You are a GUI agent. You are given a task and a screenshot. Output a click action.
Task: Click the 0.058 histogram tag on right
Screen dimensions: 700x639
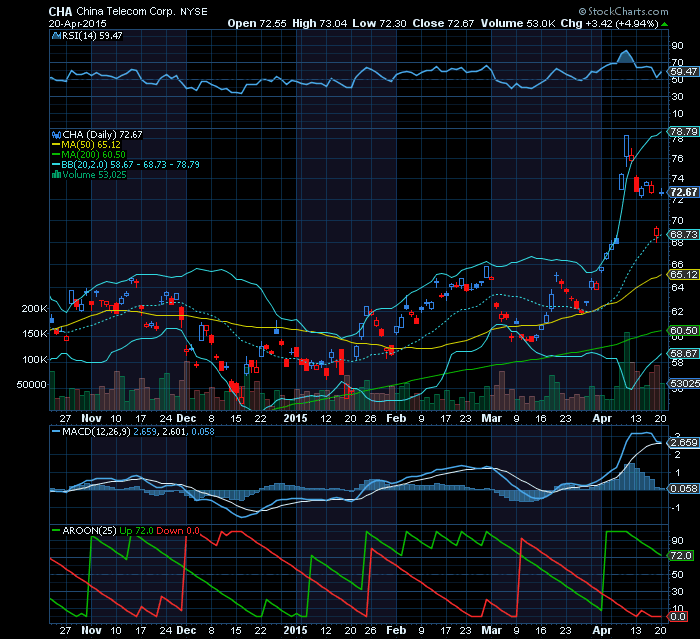[683, 489]
